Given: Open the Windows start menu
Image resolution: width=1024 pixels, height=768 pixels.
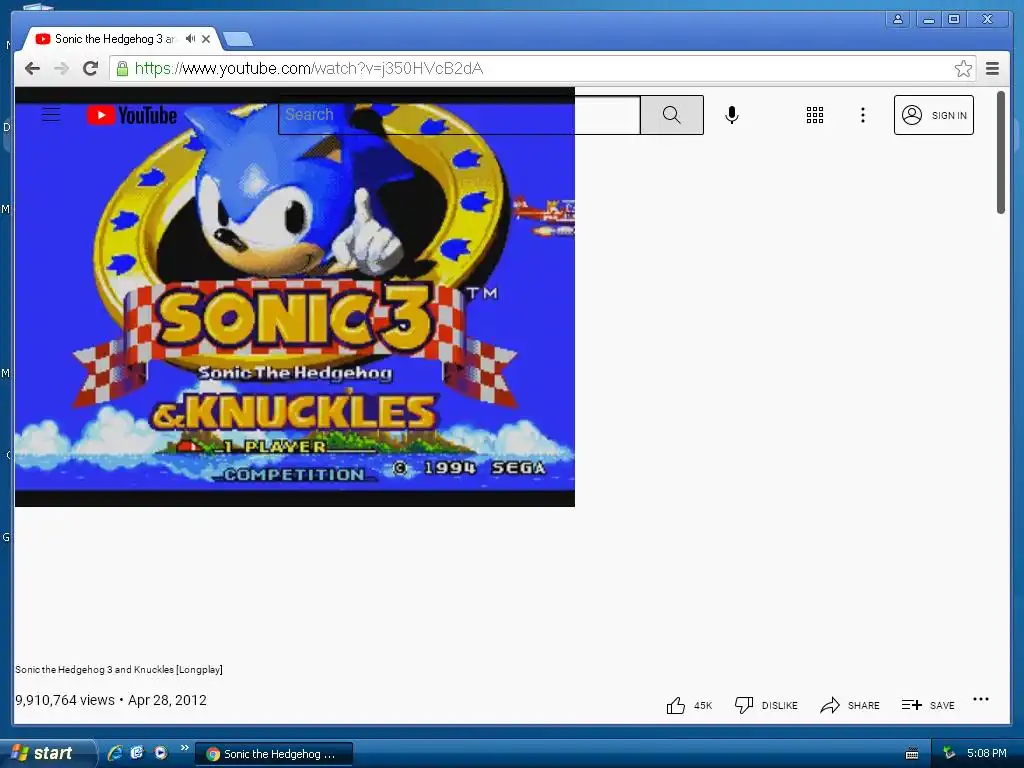Looking at the screenshot, I should tap(46, 753).
